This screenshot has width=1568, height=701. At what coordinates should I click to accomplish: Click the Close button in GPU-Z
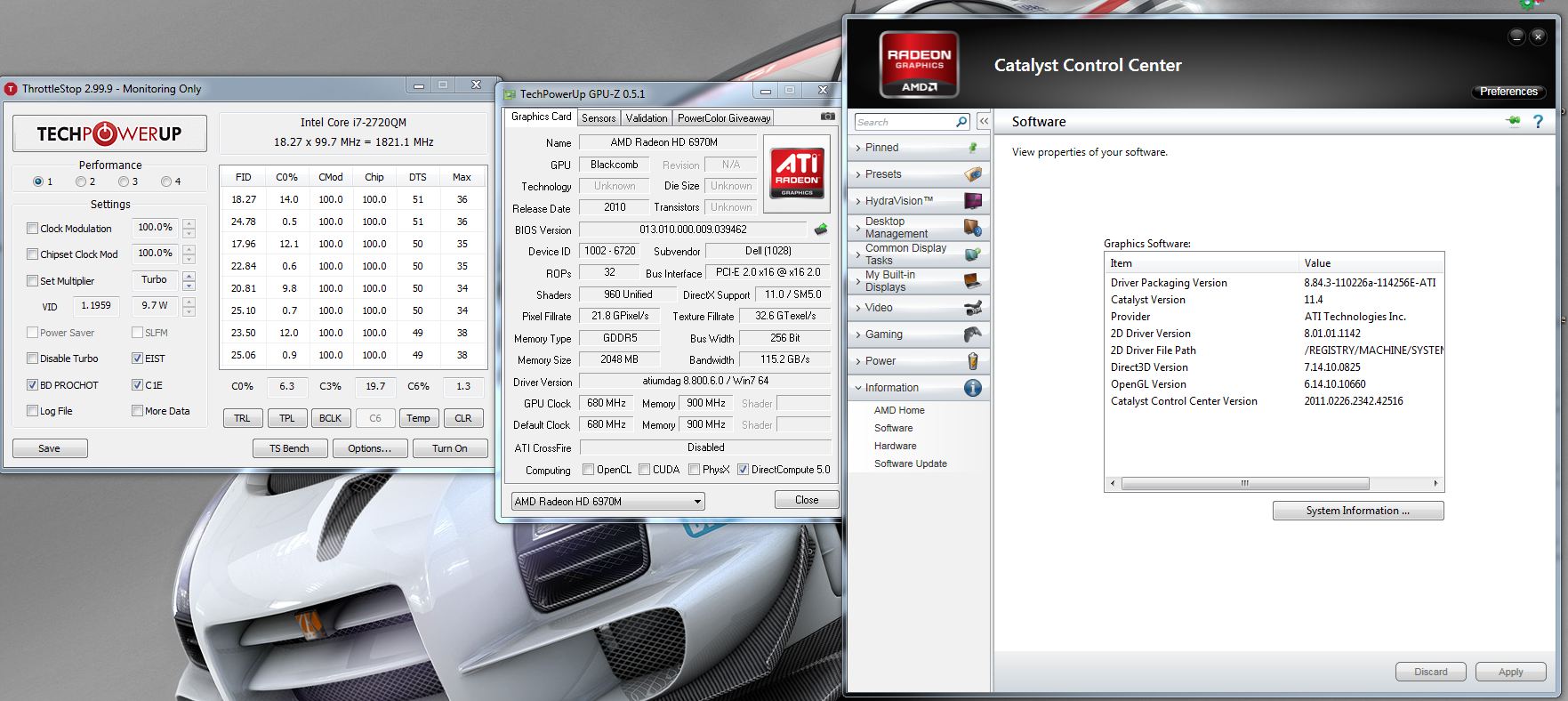pyautogui.click(x=807, y=500)
